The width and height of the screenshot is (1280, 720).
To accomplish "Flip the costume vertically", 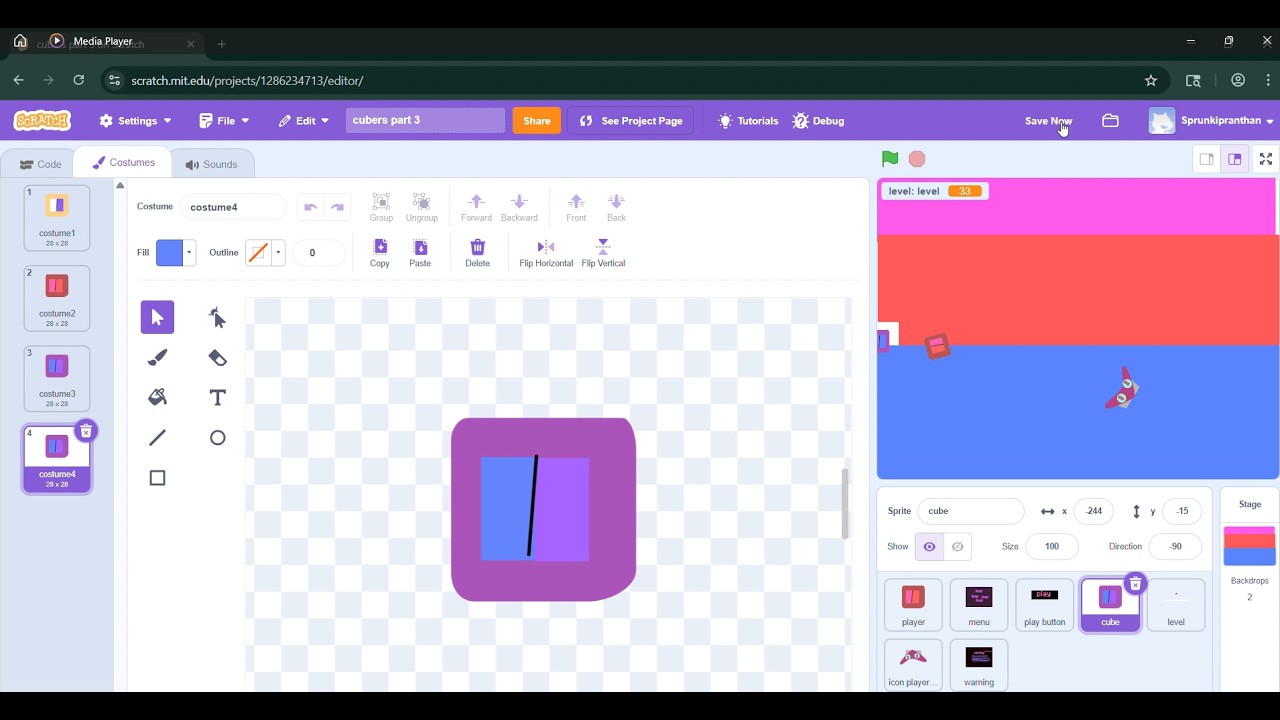I will tap(603, 253).
